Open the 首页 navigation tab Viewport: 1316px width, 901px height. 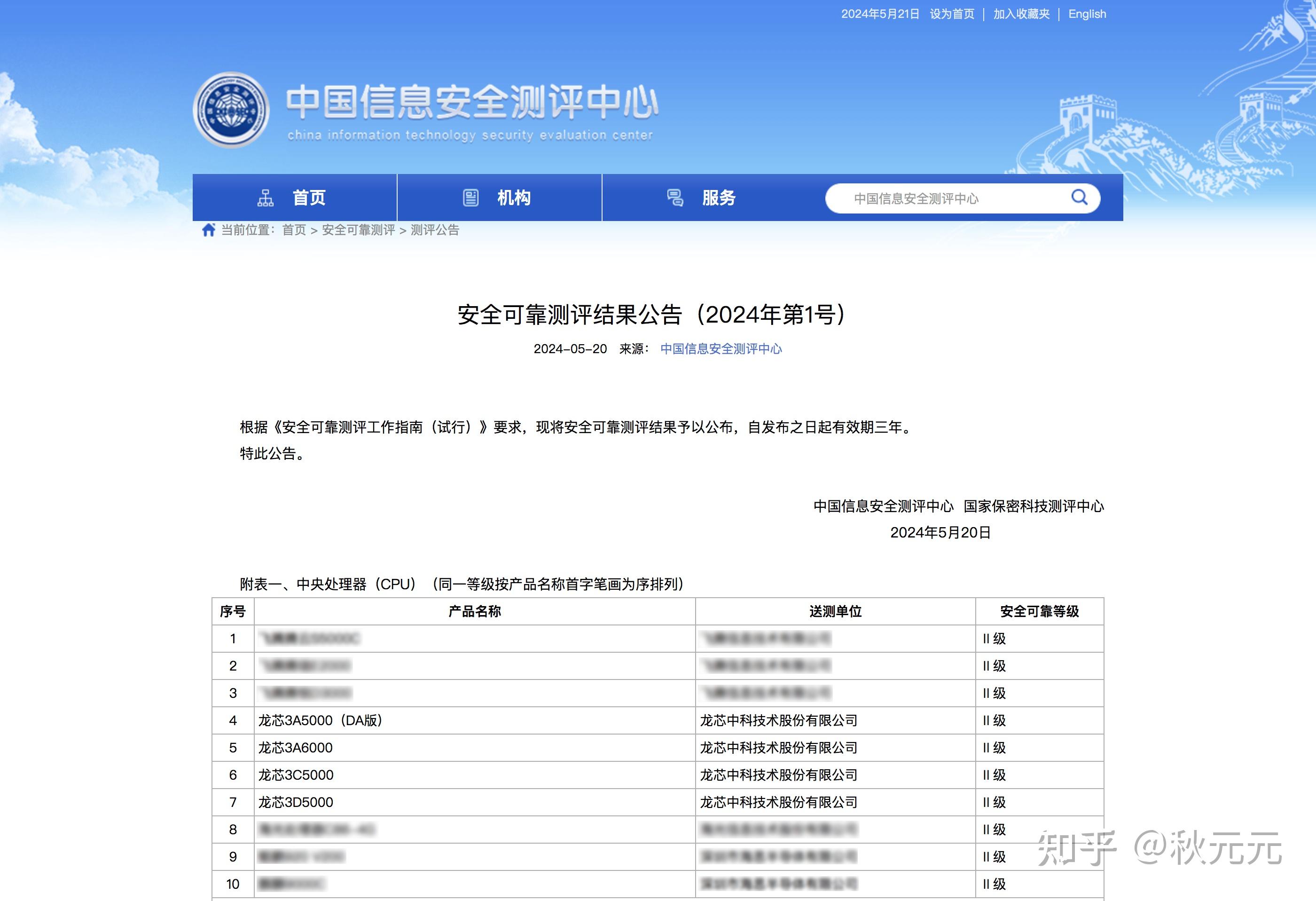pyautogui.click(x=295, y=197)
